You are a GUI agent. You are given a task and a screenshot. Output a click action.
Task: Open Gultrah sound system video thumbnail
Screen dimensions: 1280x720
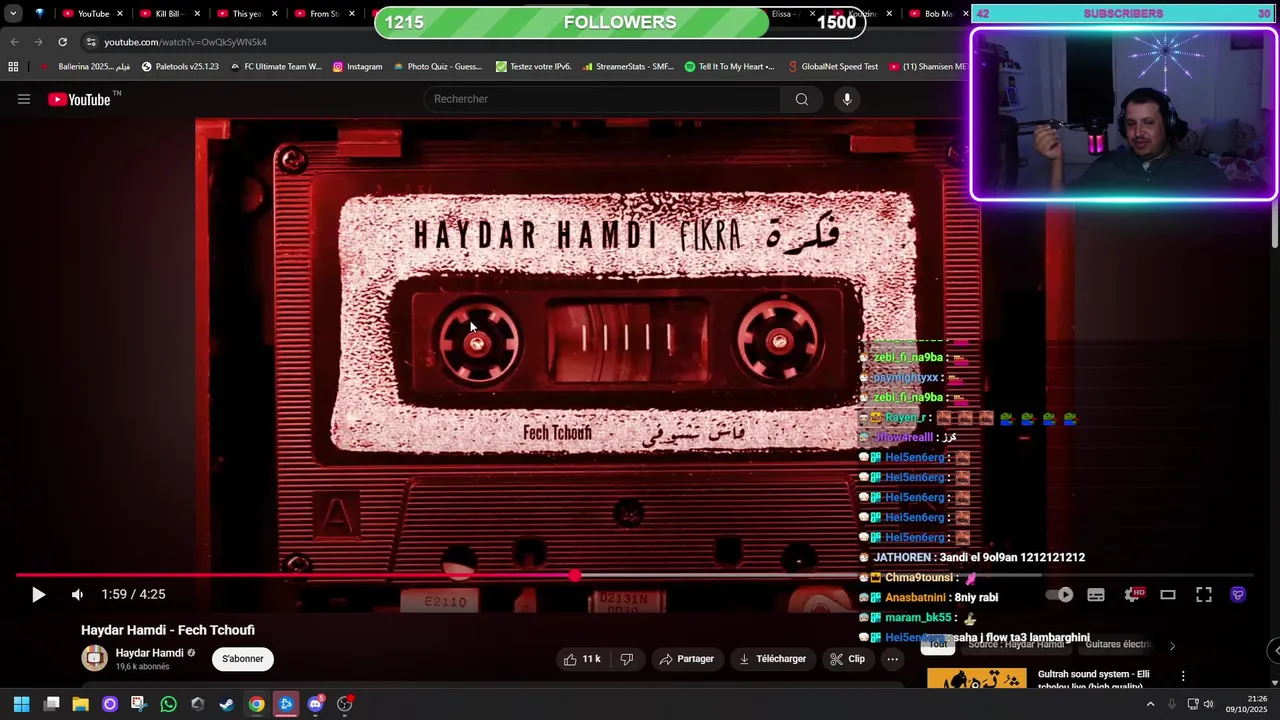977,679
